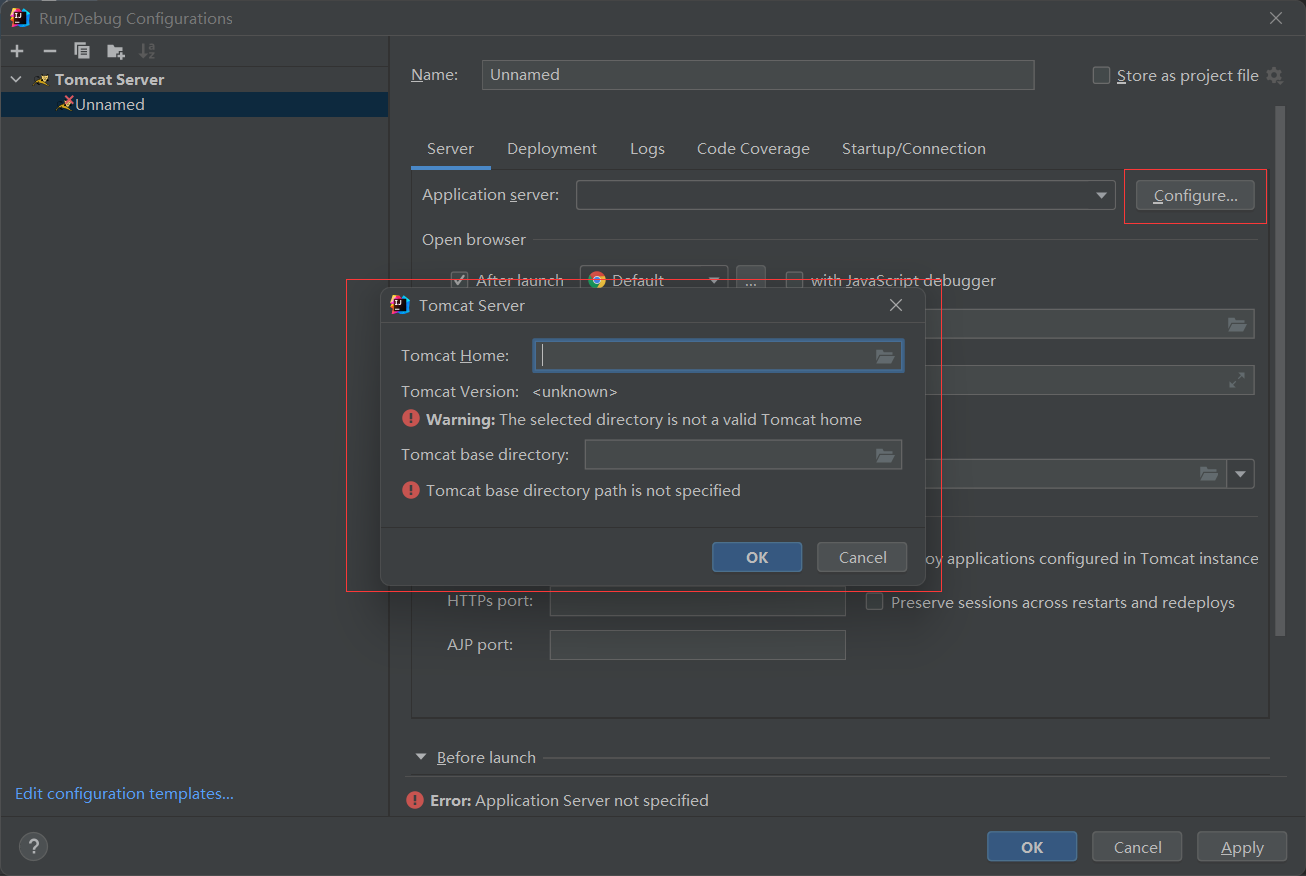Screen dimensions: 1306x876
Task: Click the Configure... button
Action: (1195, 196)
